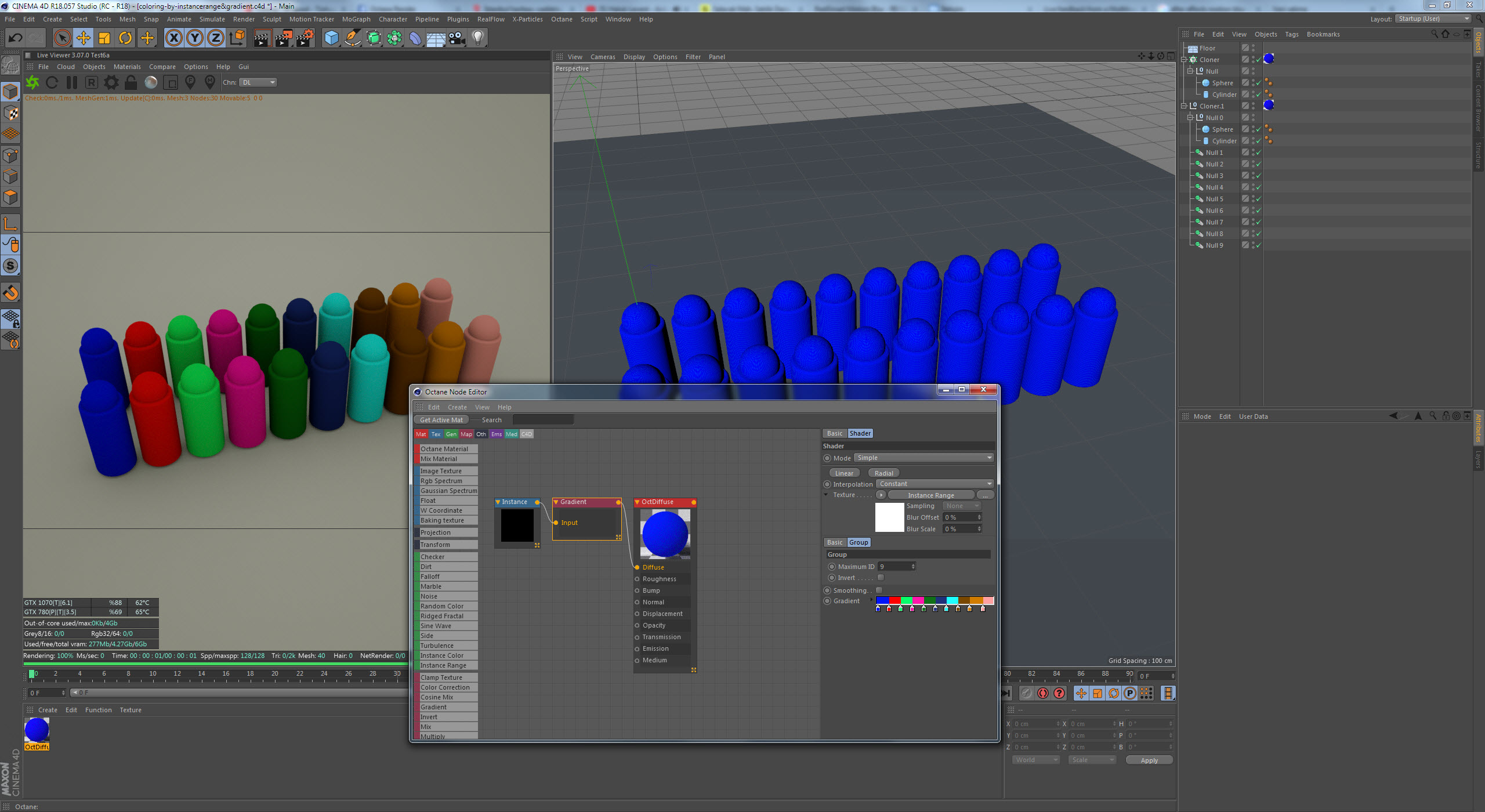Switch to the Group tab

coord(859,542)
